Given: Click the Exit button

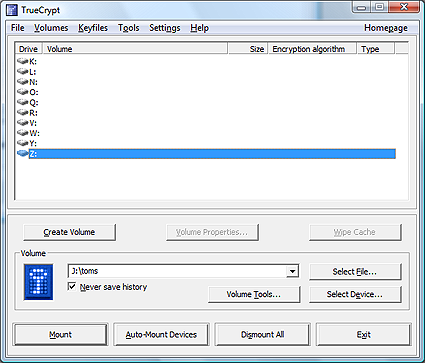Looking at the screenshot, I should 364,334.
